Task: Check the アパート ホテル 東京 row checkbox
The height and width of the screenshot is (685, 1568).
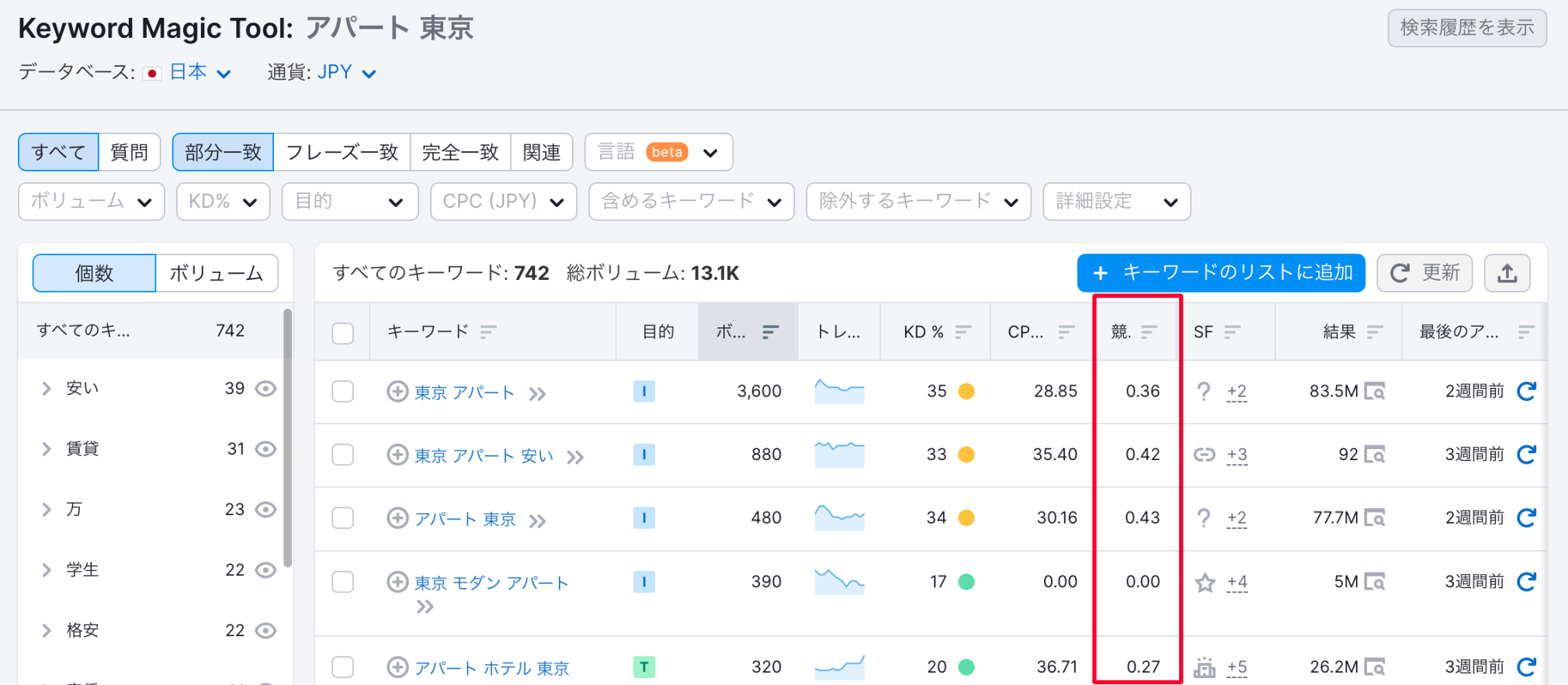Action: [x=342, y=666]
